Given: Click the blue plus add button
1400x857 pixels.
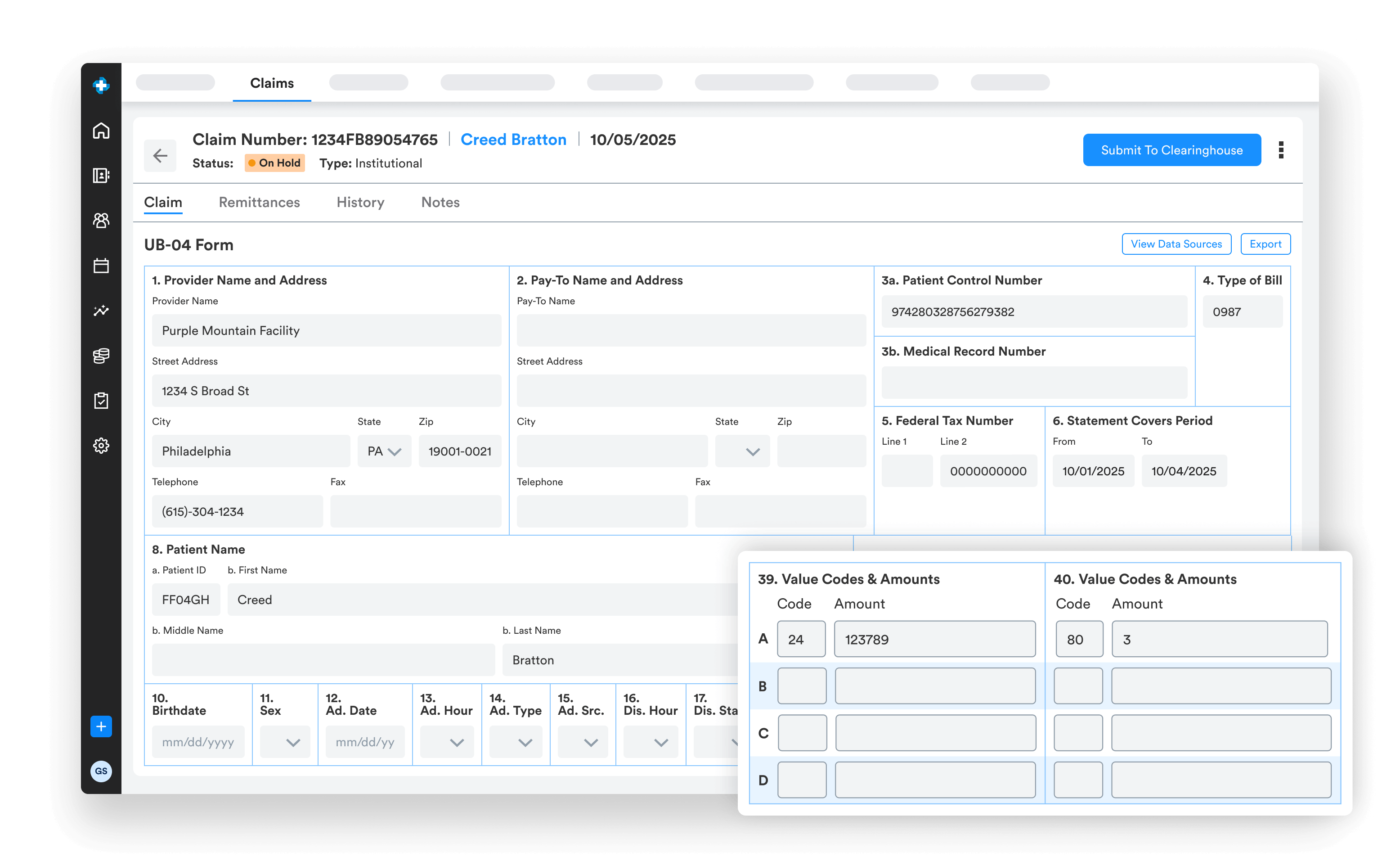Looking at the screenshot, I should coord(101,726).
